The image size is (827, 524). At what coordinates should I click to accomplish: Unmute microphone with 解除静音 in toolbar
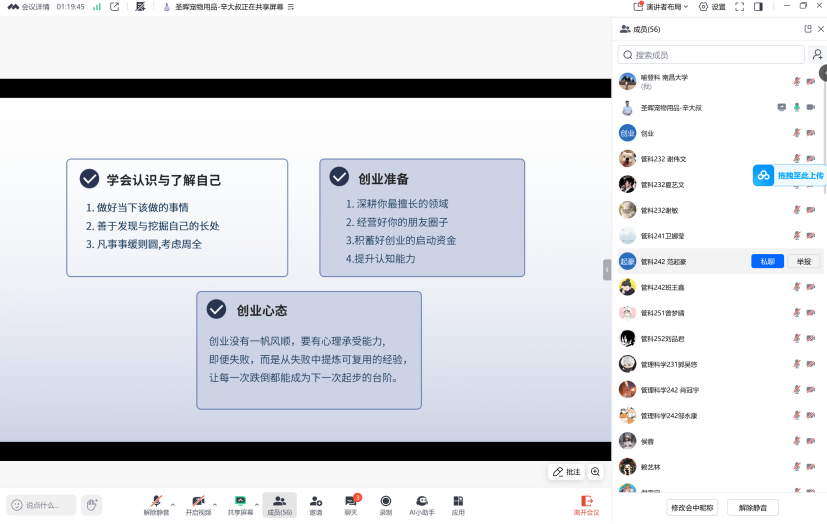[155, 504]
